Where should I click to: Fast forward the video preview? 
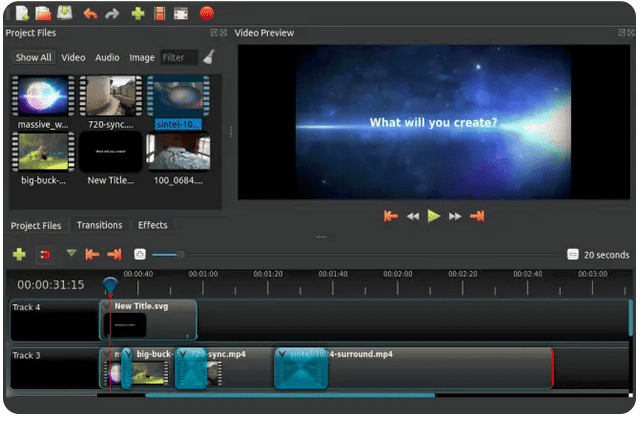(x=455, y=216)
